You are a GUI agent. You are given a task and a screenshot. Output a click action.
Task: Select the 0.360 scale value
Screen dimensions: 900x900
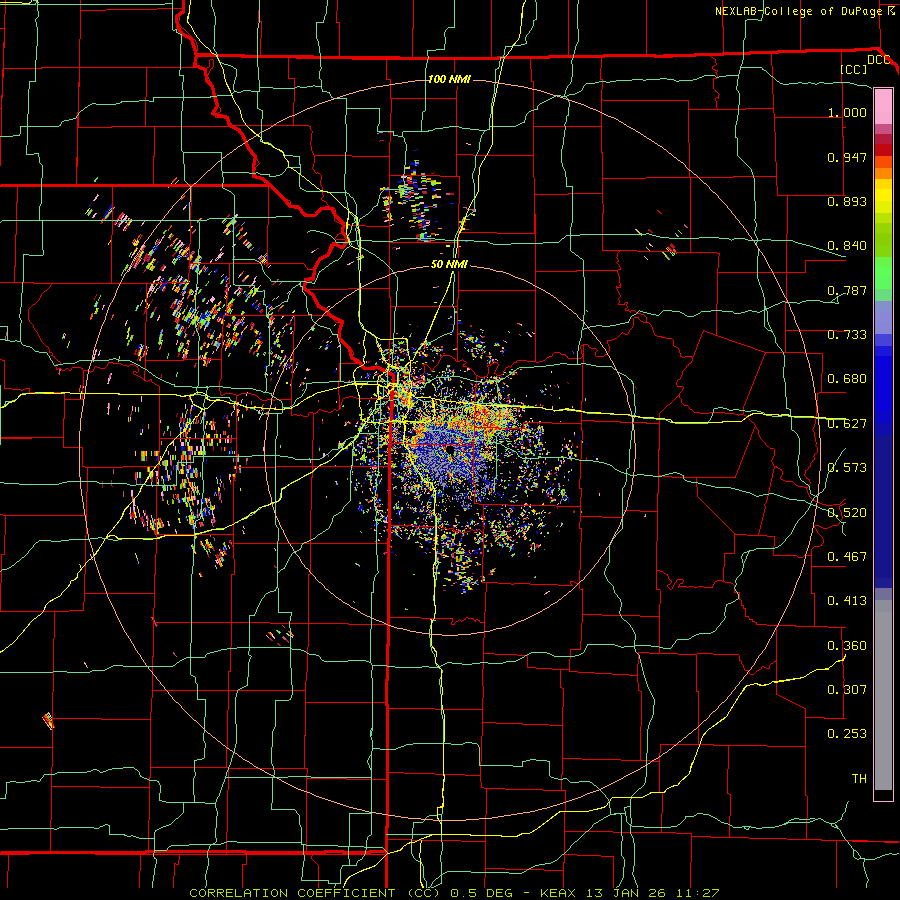point(847,646)
